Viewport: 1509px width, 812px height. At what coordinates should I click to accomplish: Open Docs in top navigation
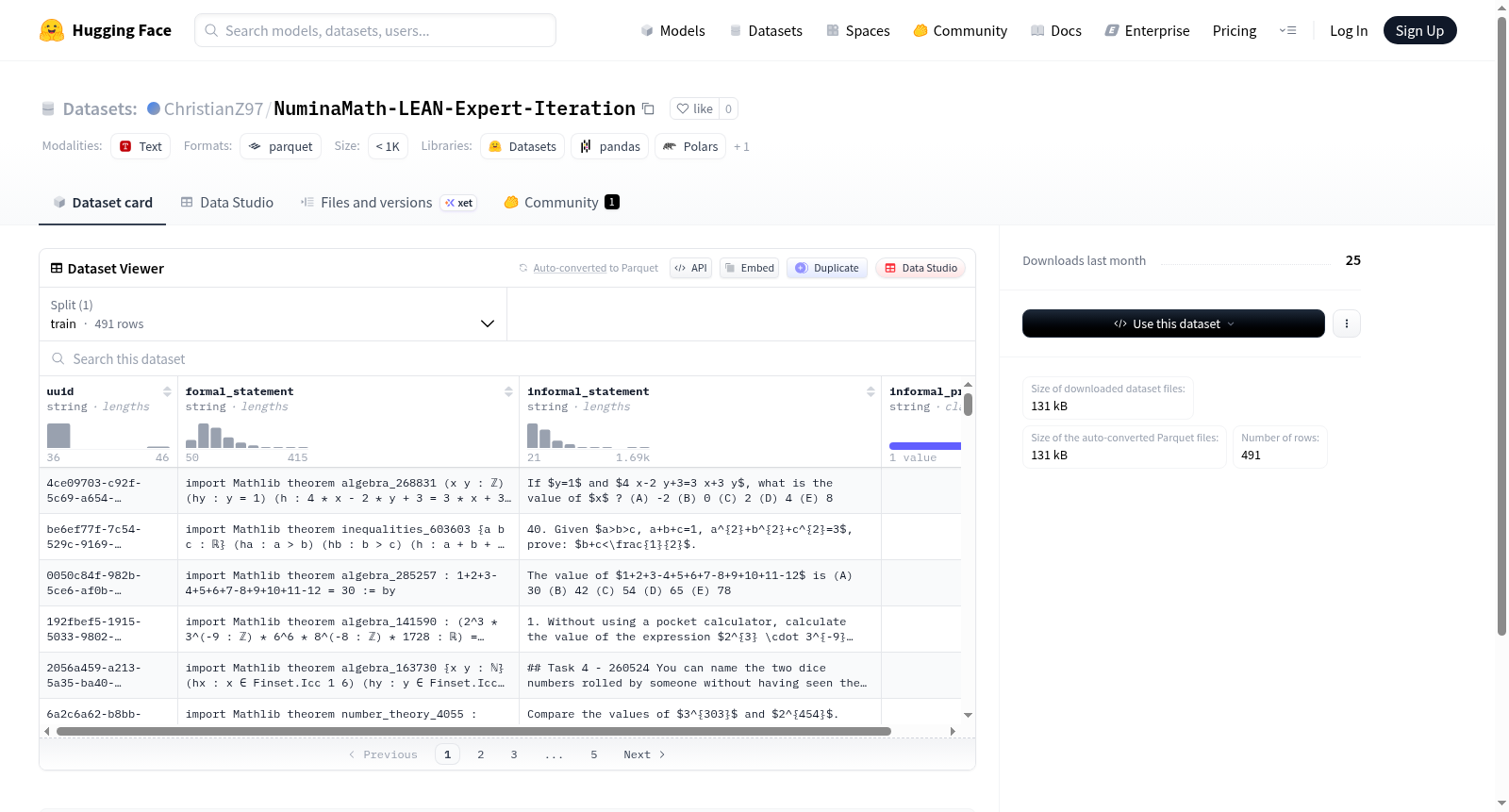tap(1056, 30)
